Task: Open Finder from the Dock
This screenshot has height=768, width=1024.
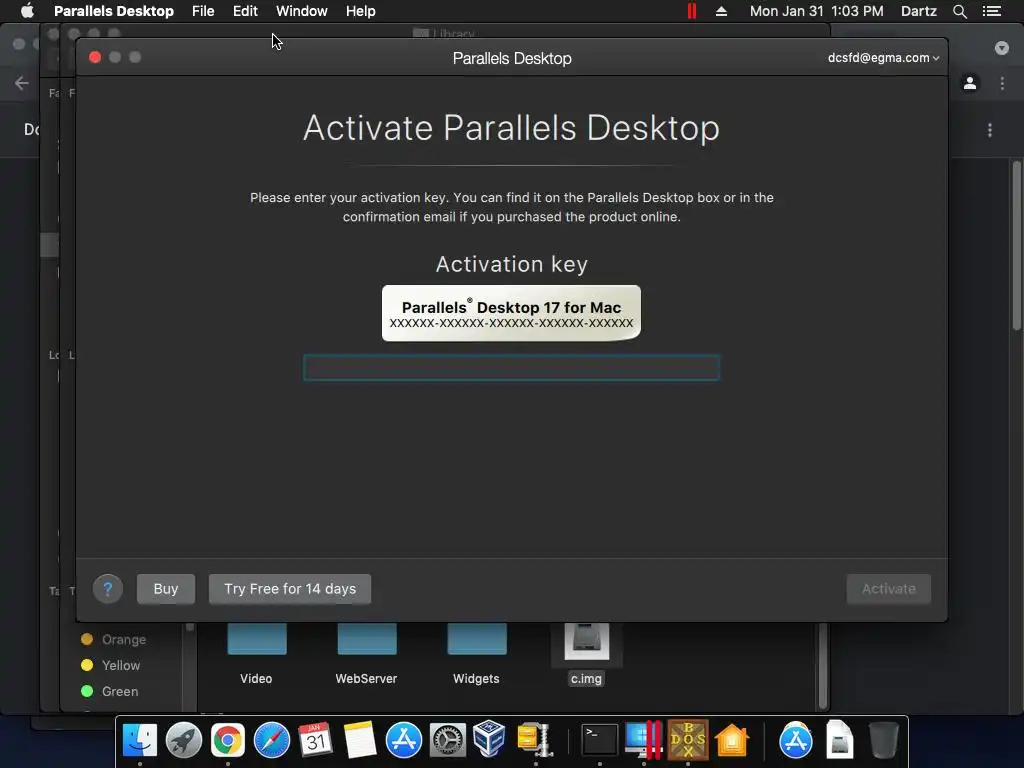Action: point(140,740)
